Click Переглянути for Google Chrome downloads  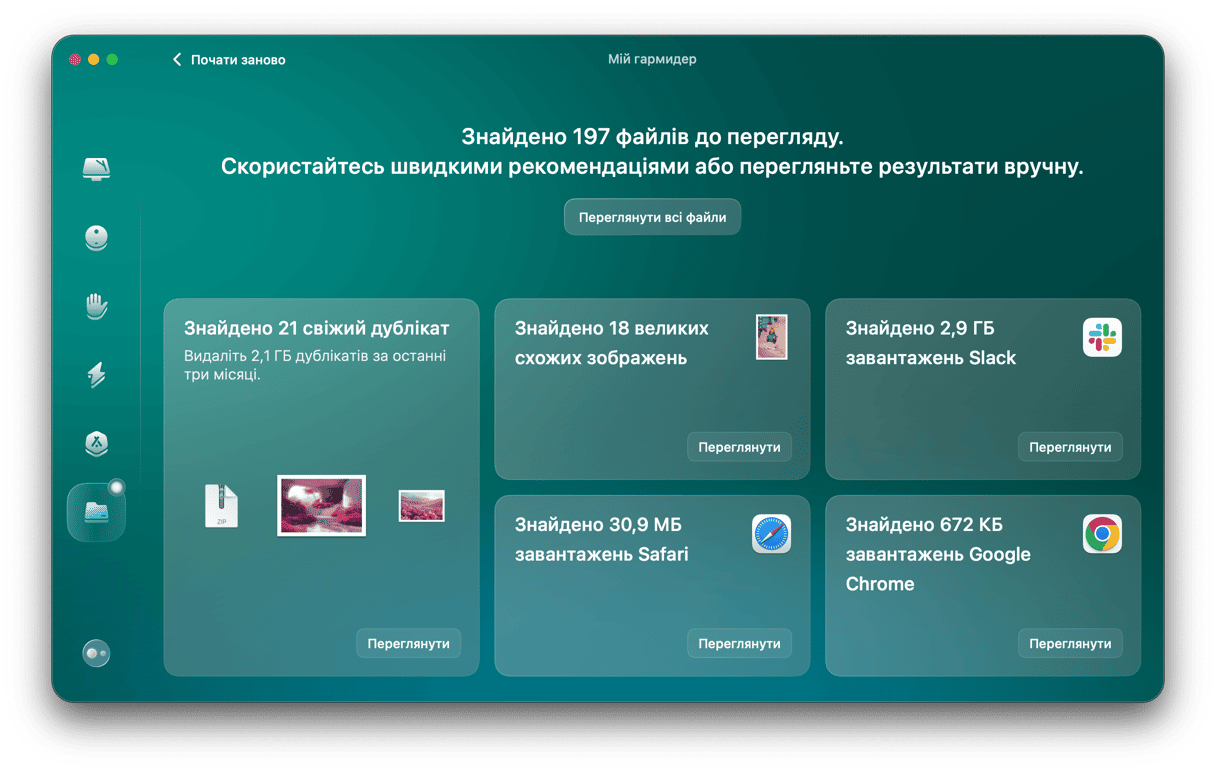(x=1070, y=644)
